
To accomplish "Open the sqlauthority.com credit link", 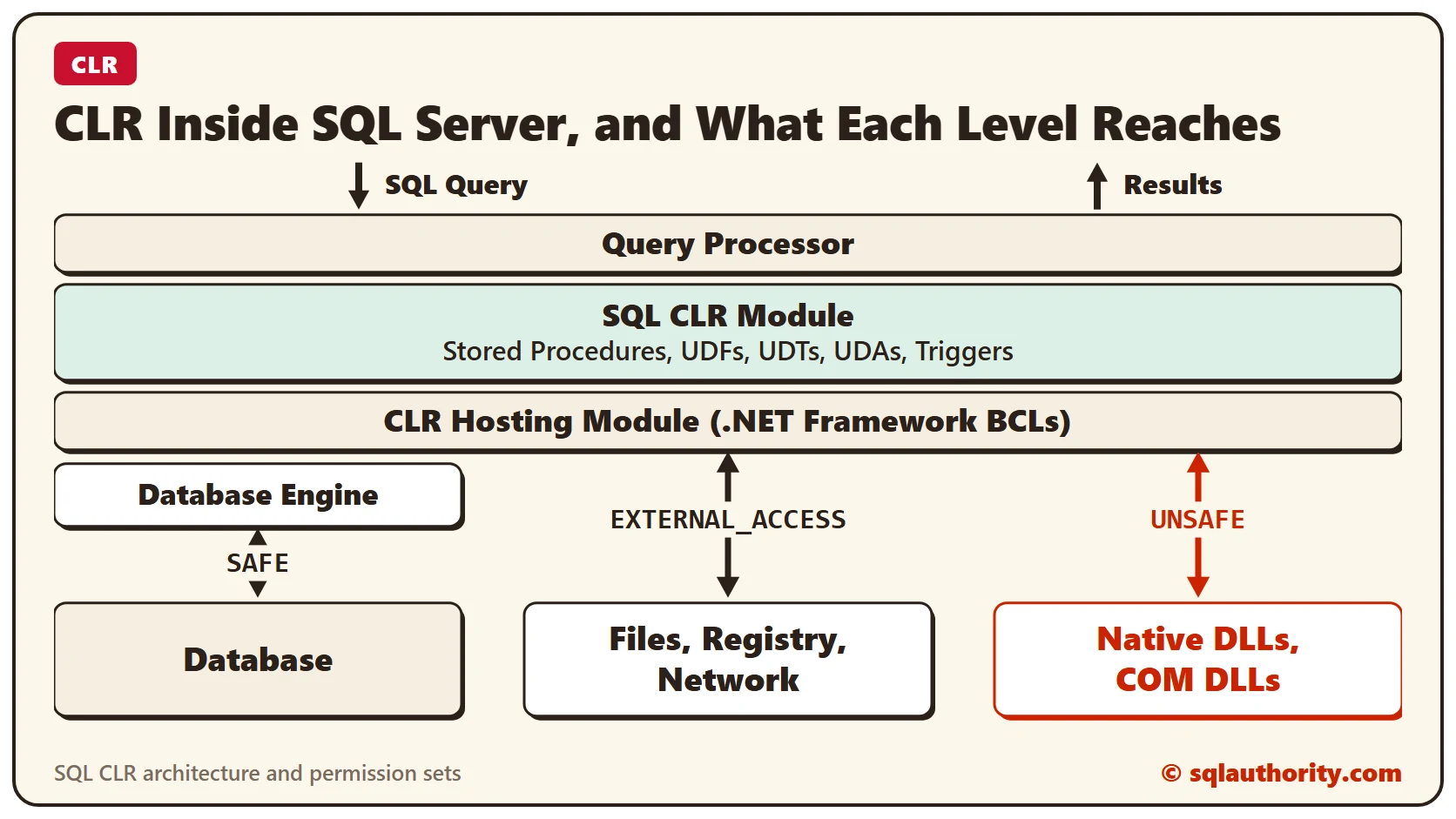I will [1282, 773].
